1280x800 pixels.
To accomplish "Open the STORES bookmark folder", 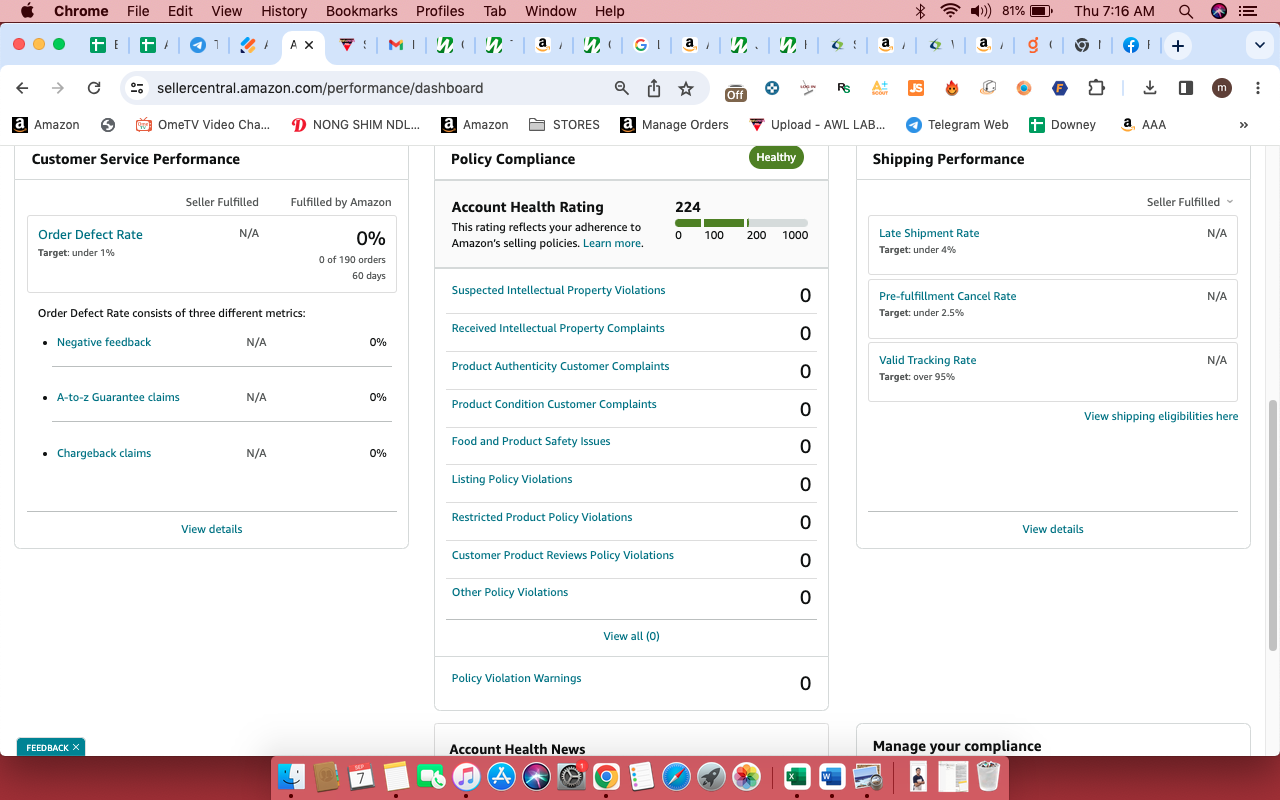I will [x=564, y=125].
